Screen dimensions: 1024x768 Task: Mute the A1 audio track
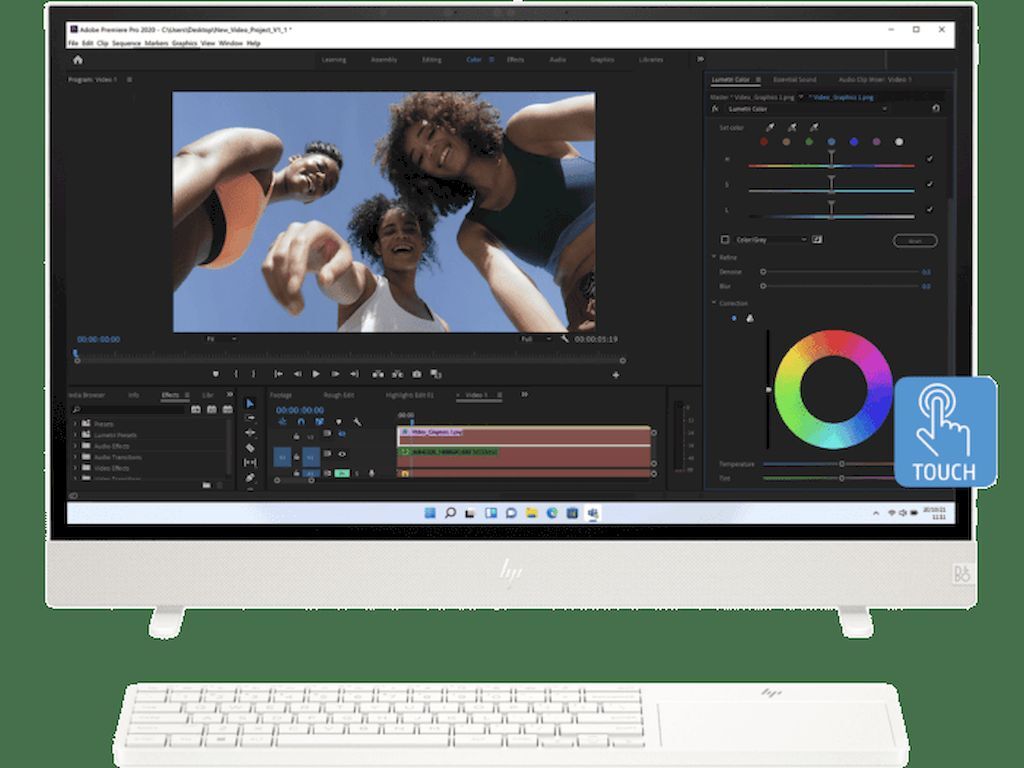342,473
